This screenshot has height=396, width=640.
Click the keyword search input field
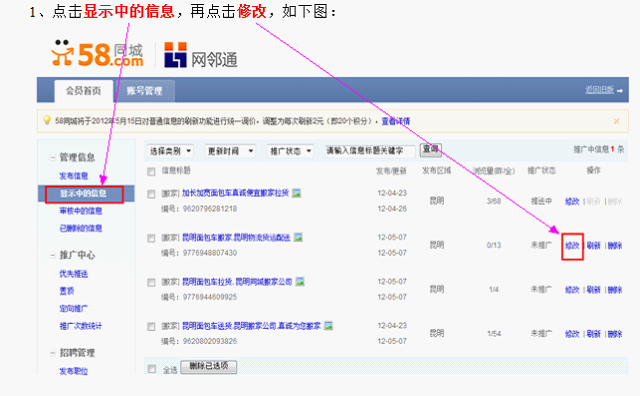tap(369, 151)
